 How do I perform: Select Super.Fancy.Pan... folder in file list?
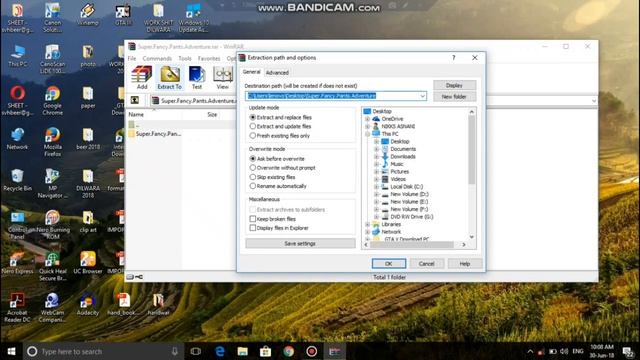click(154, 134)
